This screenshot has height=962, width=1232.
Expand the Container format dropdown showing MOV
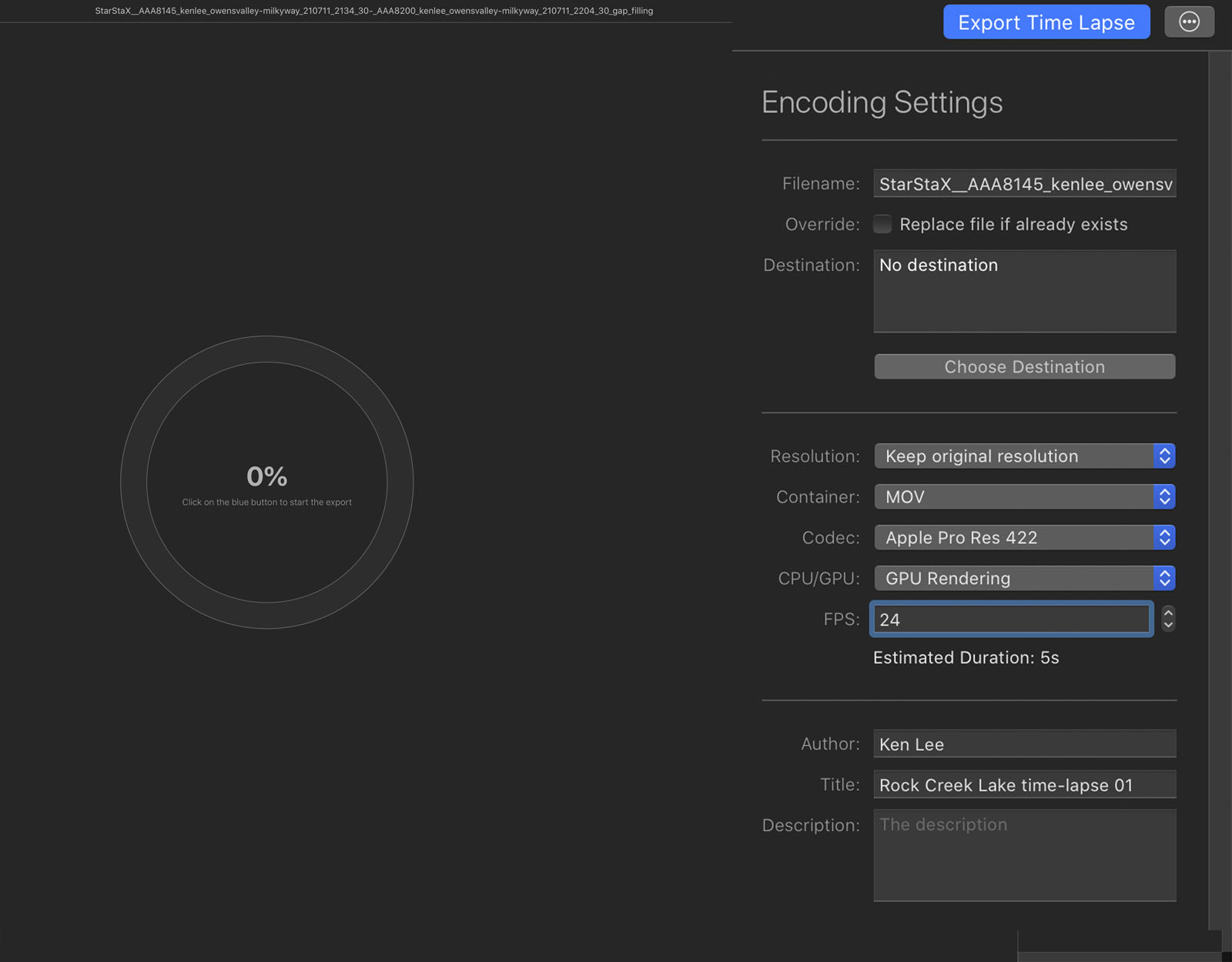(x=1024, y=497)
